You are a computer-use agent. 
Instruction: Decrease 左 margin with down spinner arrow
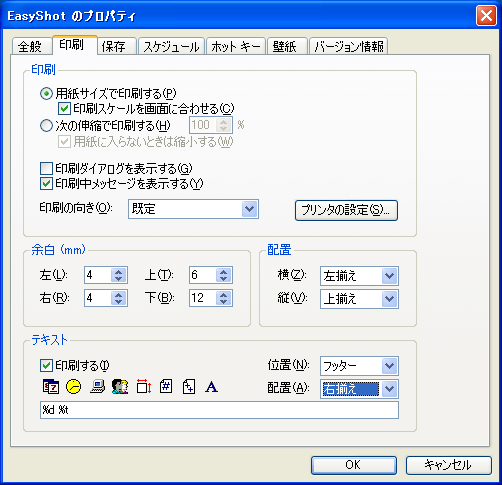119,279
